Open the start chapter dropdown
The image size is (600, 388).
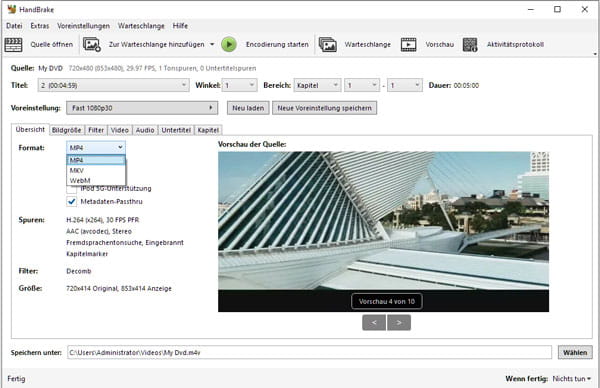pyautogui.click(x=362, y=85)
